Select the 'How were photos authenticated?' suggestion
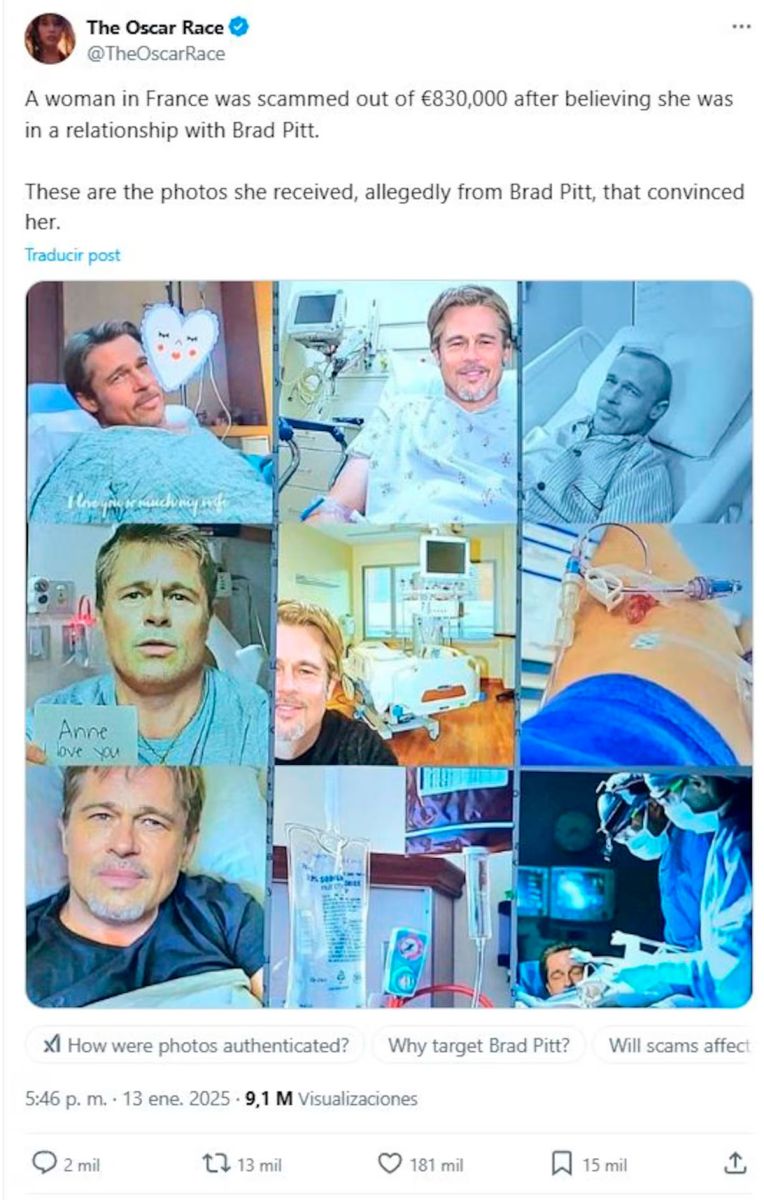Viewport: 764px width, 1200px height. click(196, 1046)
